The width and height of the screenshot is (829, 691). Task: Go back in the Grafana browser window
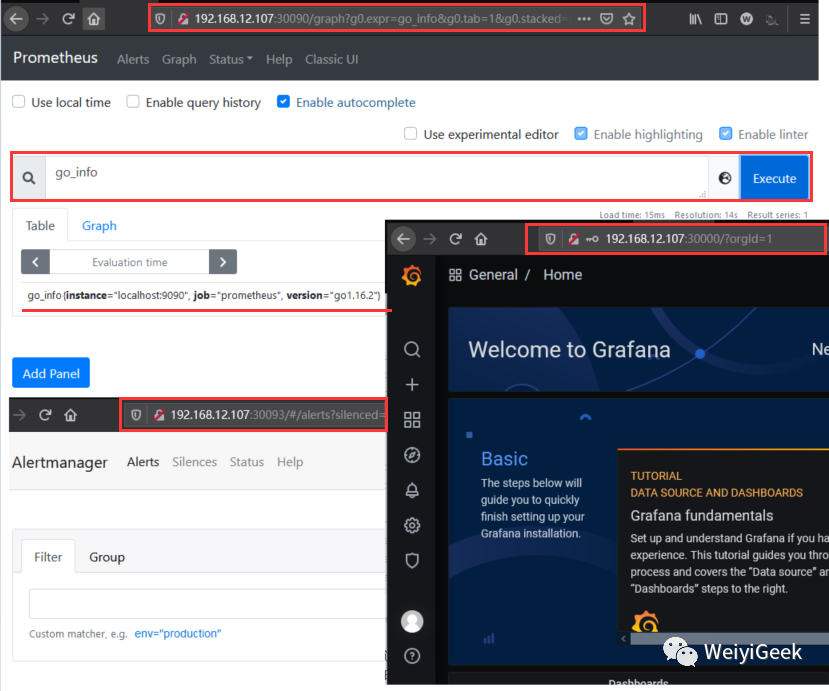click(x=403, y=239)
